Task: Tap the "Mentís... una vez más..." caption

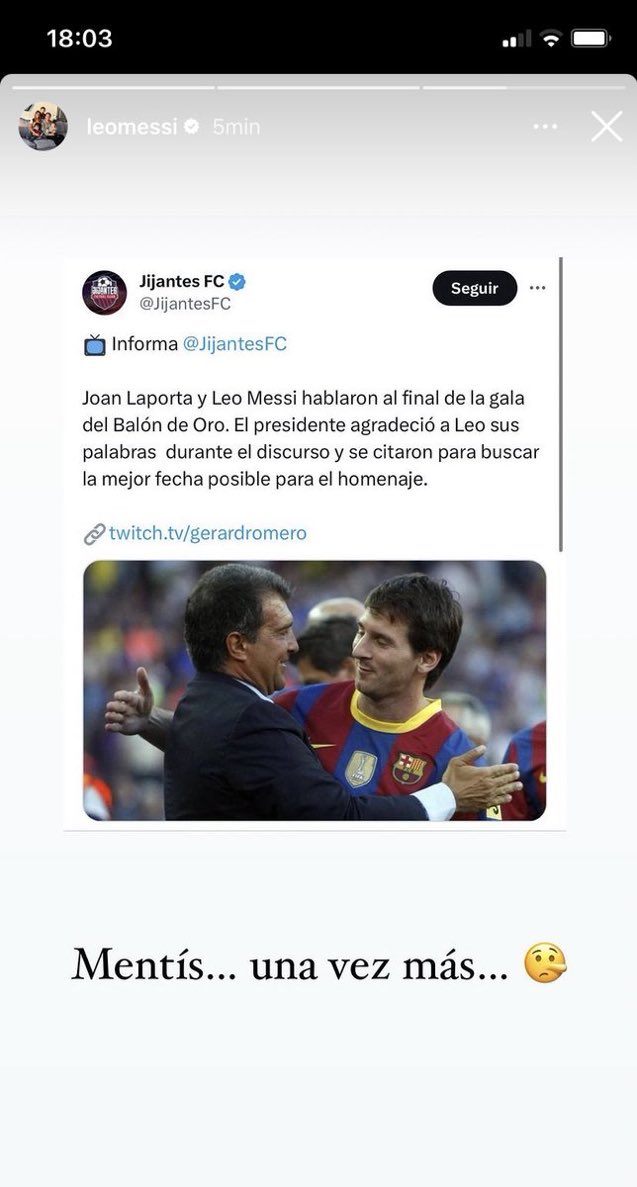Action: coord(290,965)
